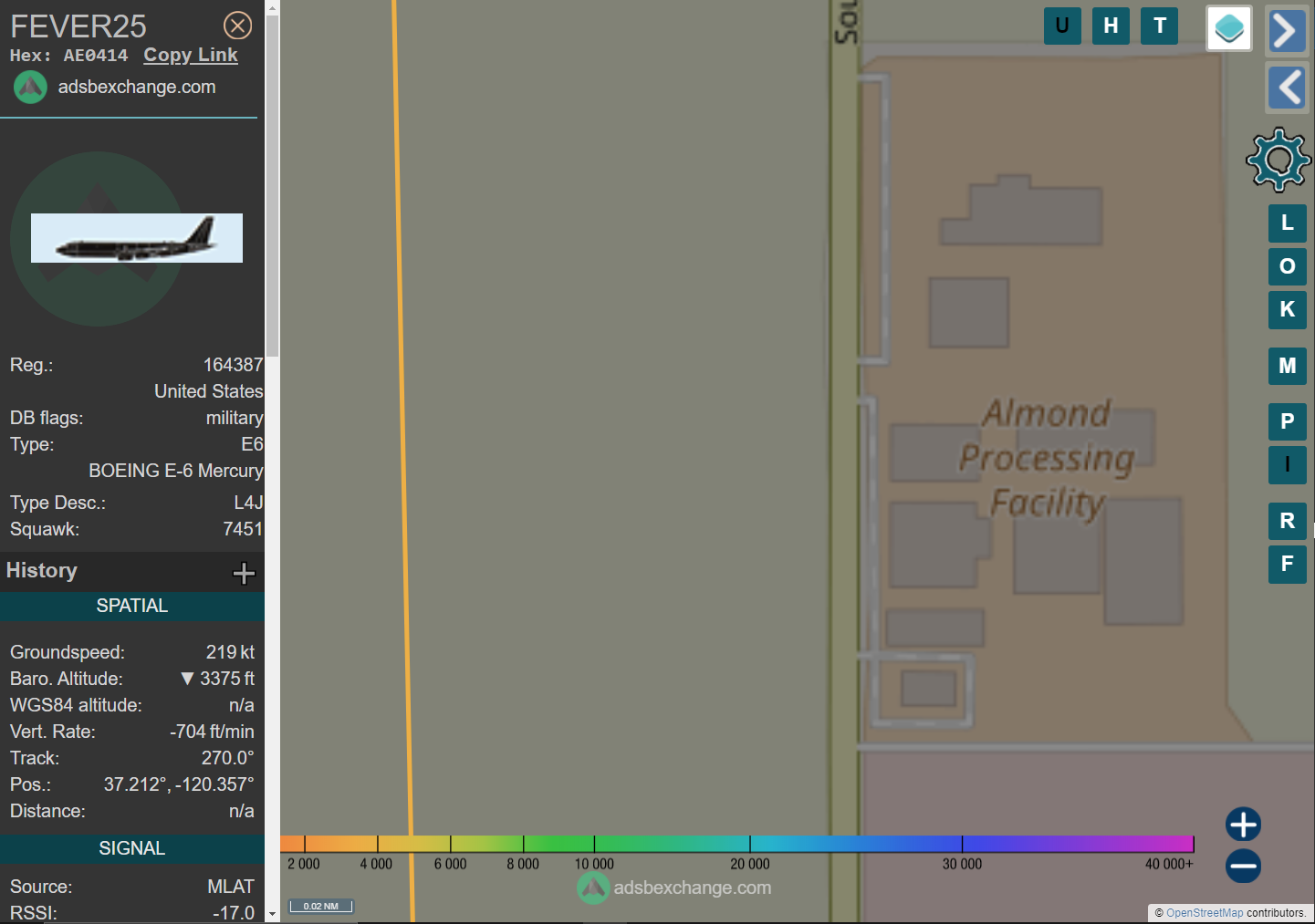Select the vertical rate -704 ft/min

click(212, 732)
